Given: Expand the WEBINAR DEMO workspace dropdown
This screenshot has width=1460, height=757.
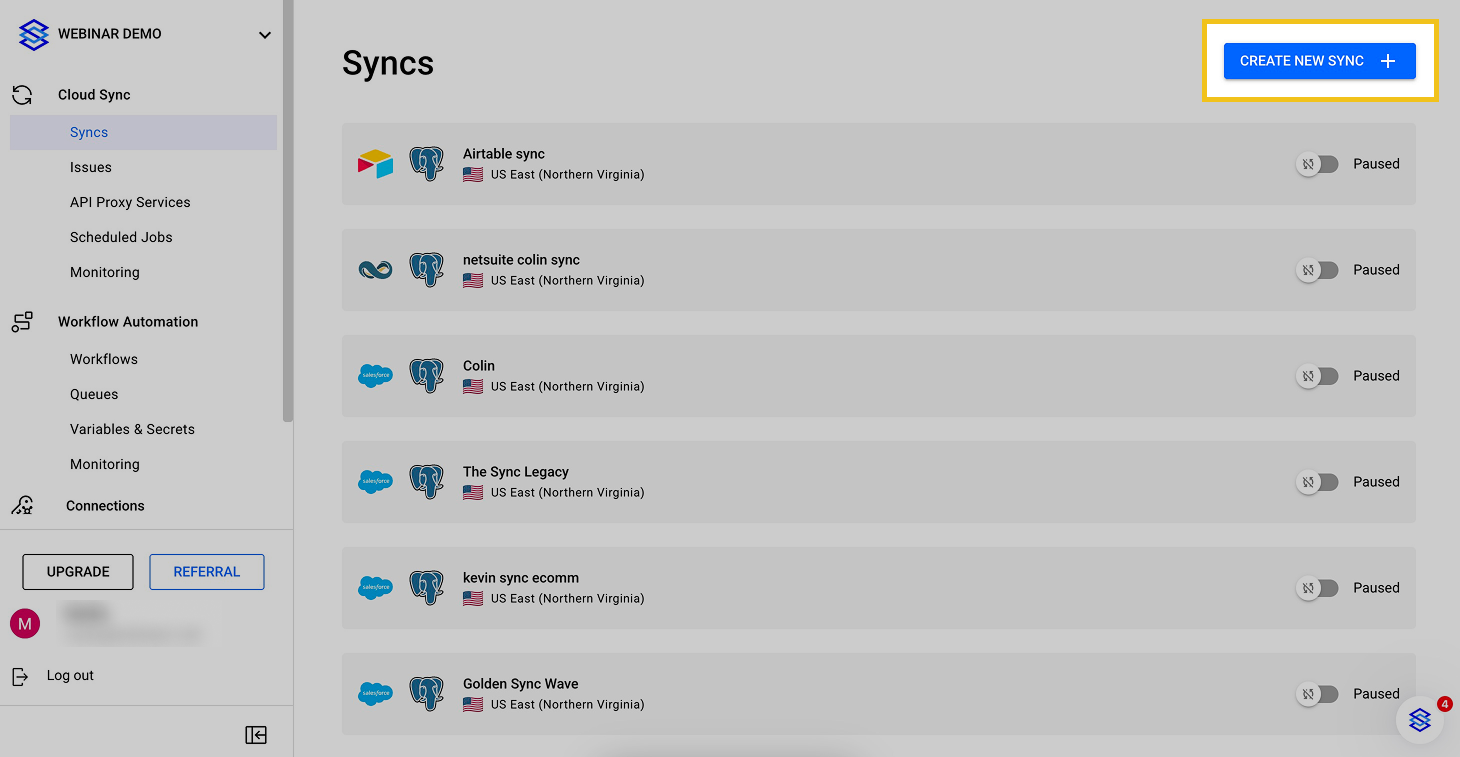Looking at the screenshot, I should [x=264, y=35].
